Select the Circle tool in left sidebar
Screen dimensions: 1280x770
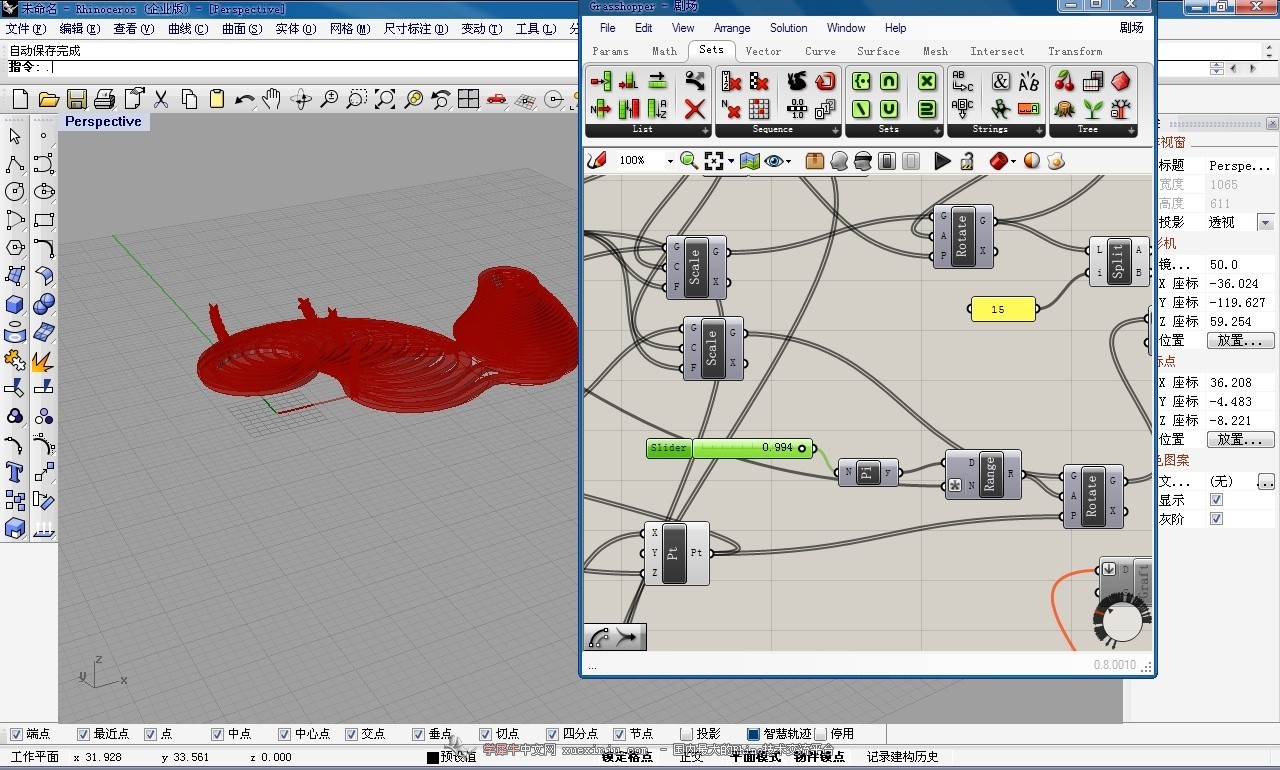coord(15,192)
